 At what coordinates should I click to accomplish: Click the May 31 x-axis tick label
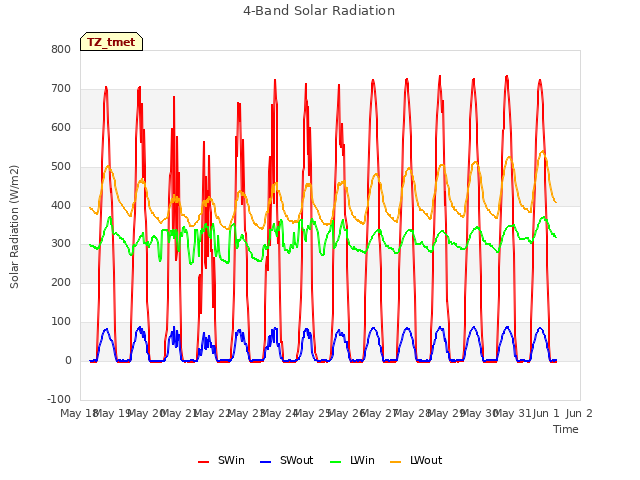(512, 413)
